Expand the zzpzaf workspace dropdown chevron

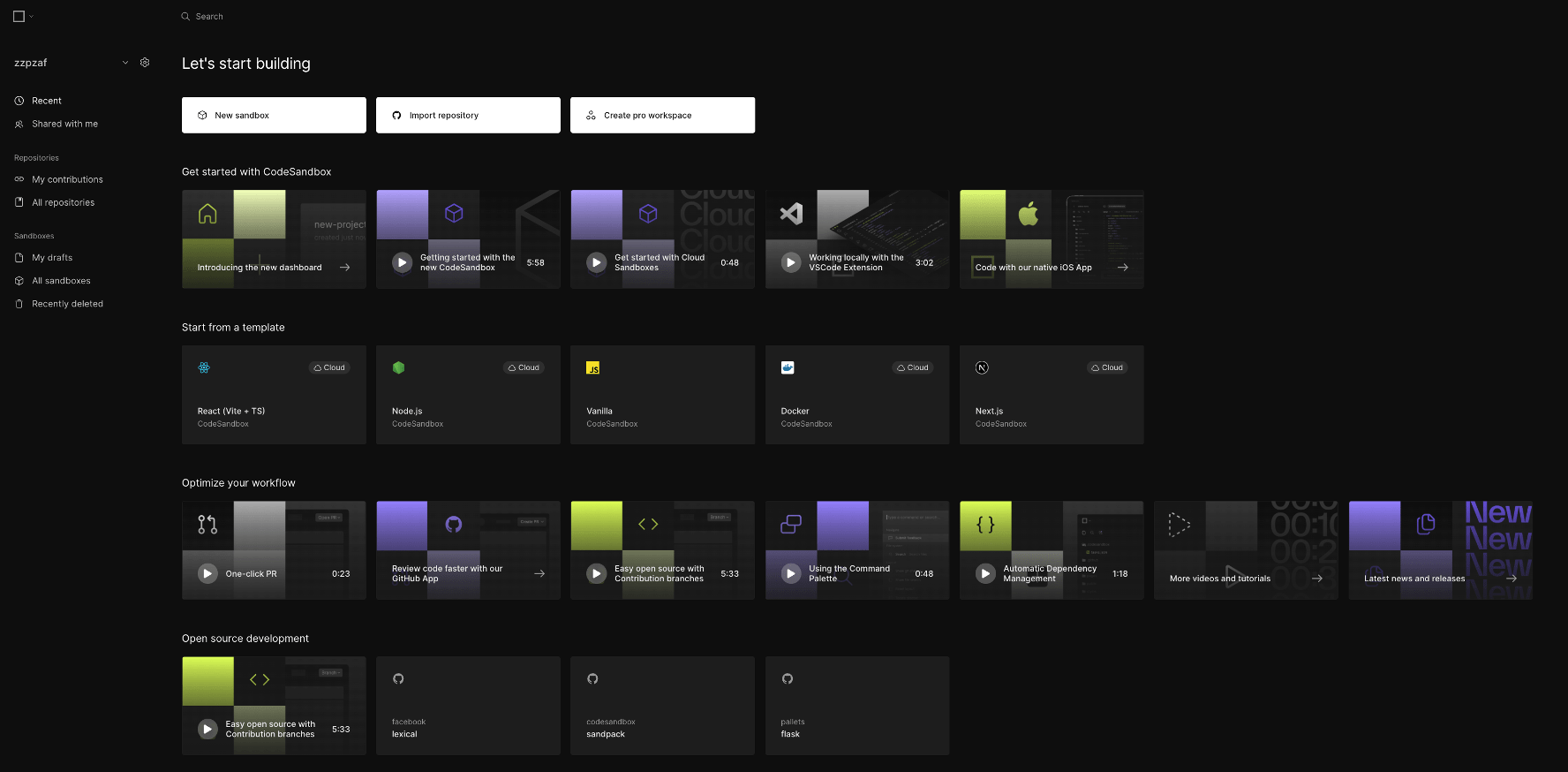(125, 63)
